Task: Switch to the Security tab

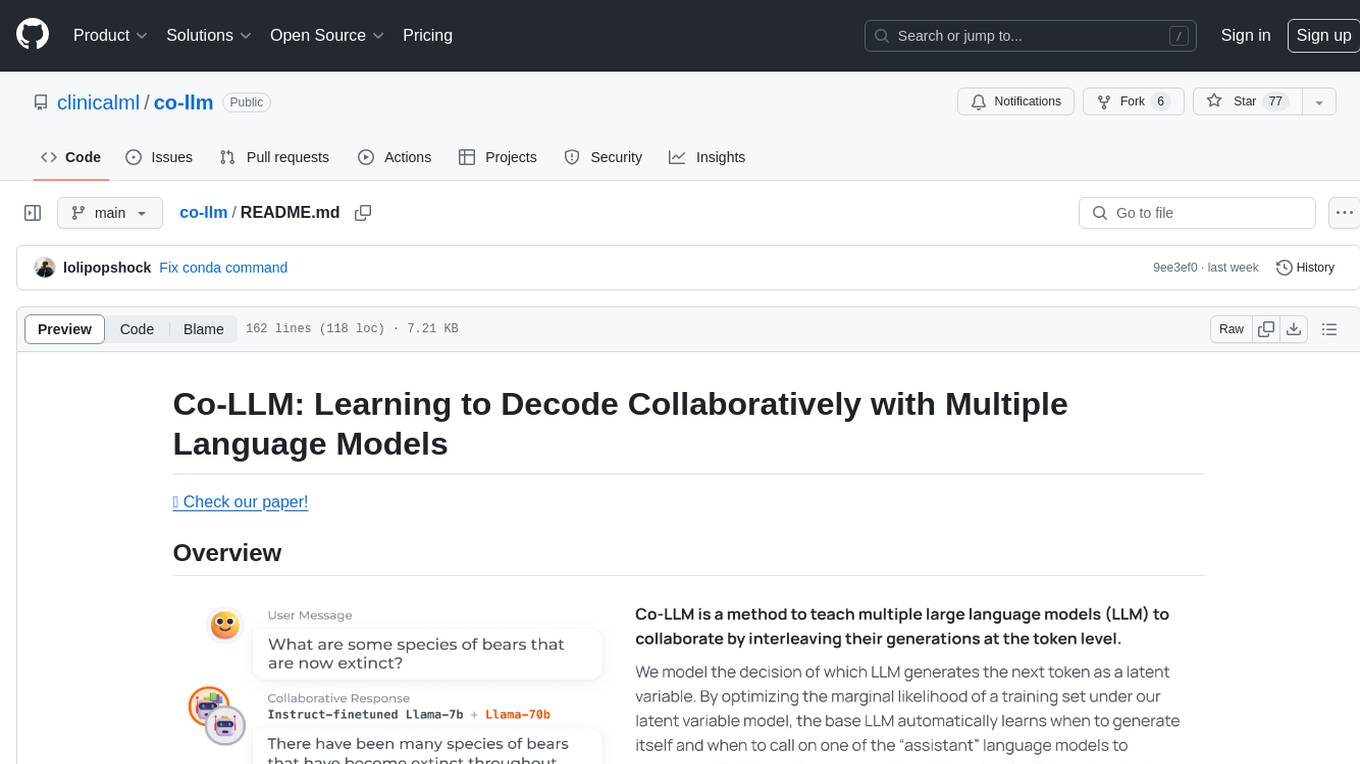Action: [603, 157]
